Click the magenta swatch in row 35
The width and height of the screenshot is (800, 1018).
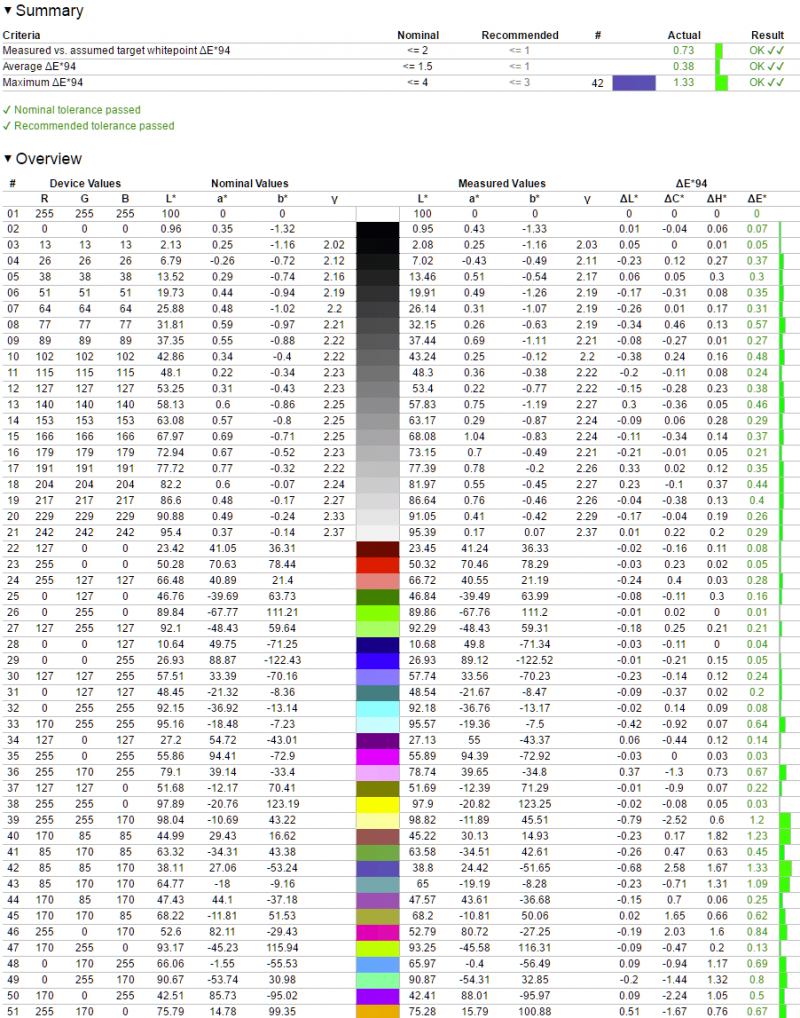[378, 756]
